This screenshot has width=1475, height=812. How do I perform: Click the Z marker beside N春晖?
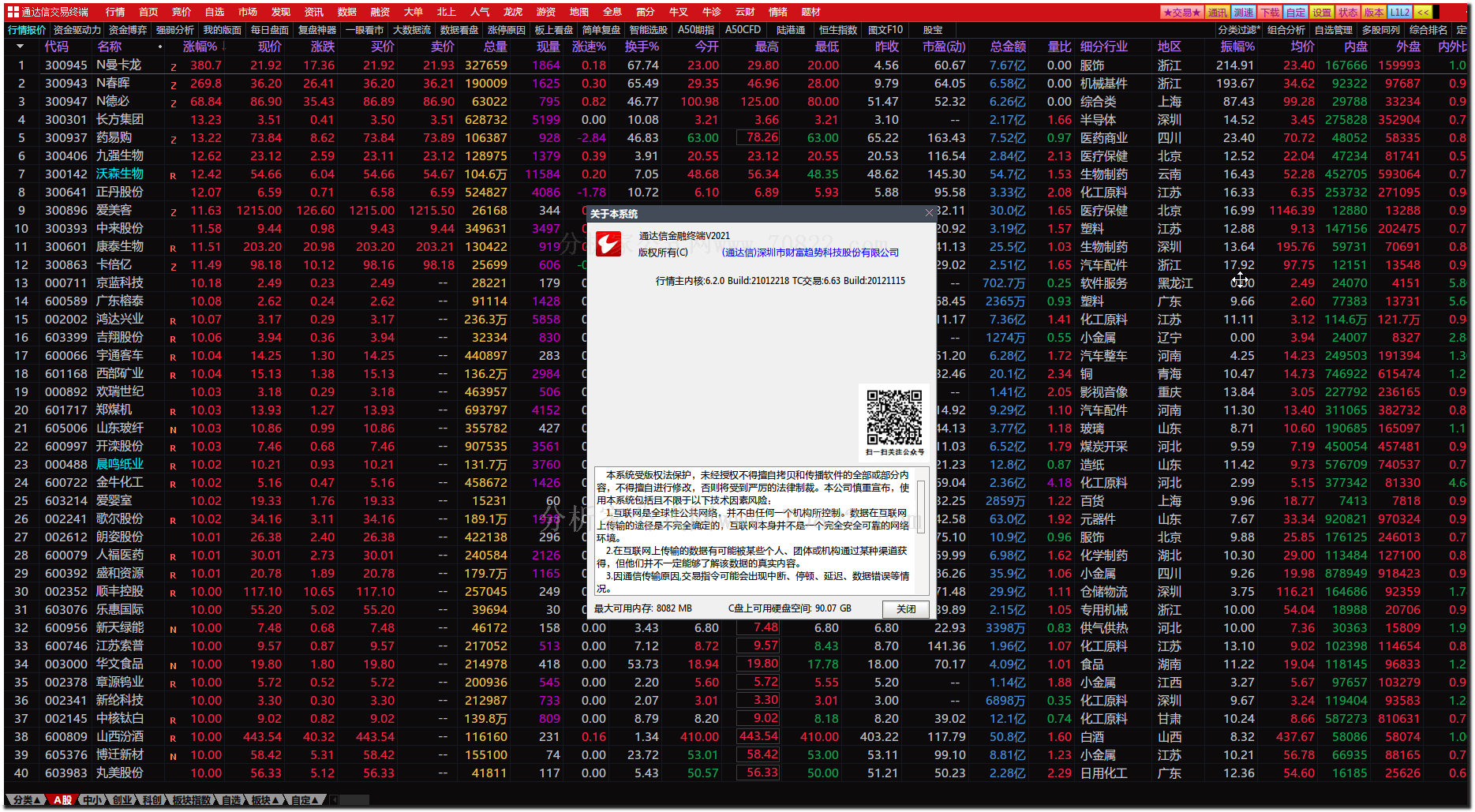point(173,85)
